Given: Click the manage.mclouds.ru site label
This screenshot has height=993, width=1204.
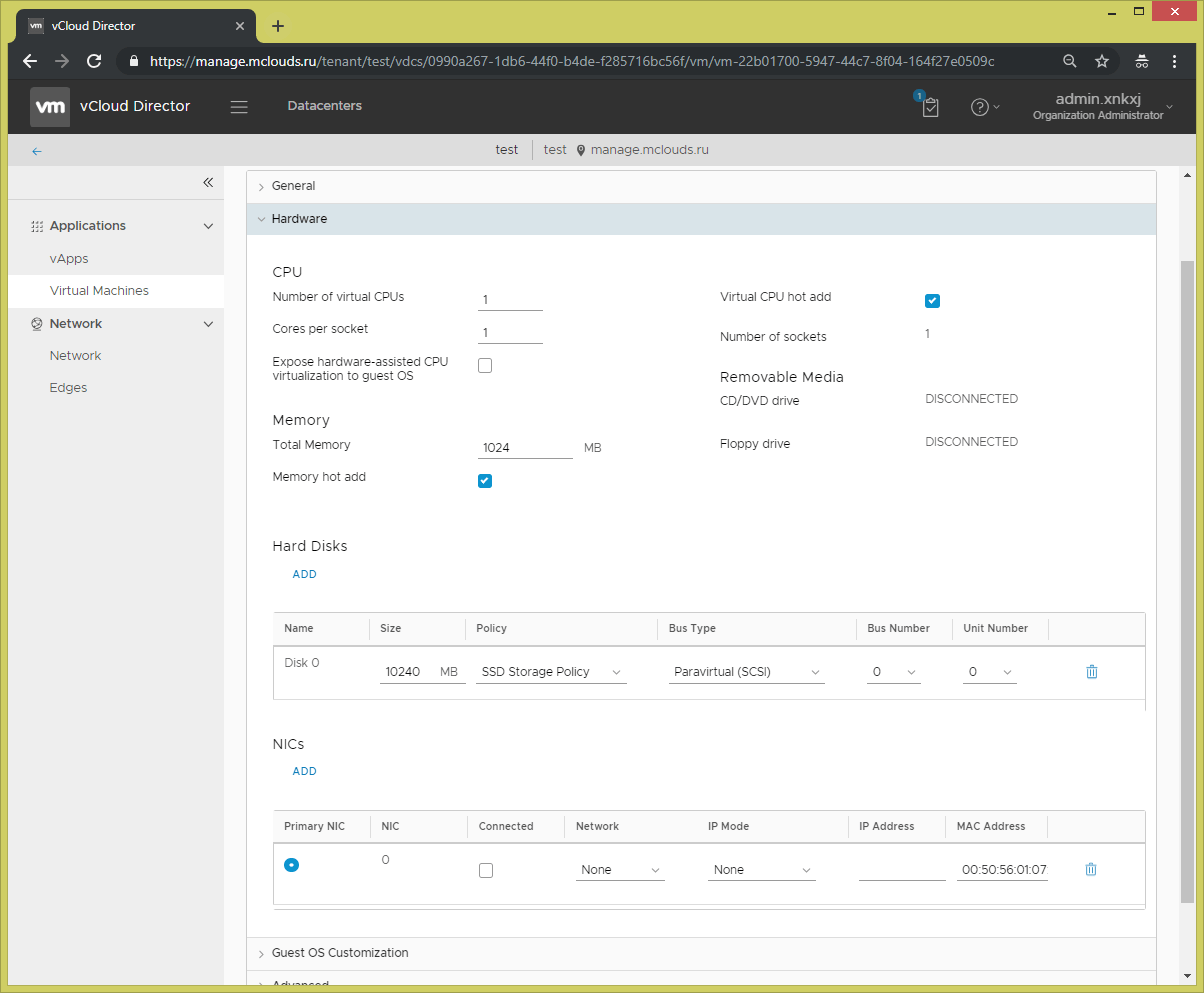Looking at the screenshot, I should coord(650,150).
